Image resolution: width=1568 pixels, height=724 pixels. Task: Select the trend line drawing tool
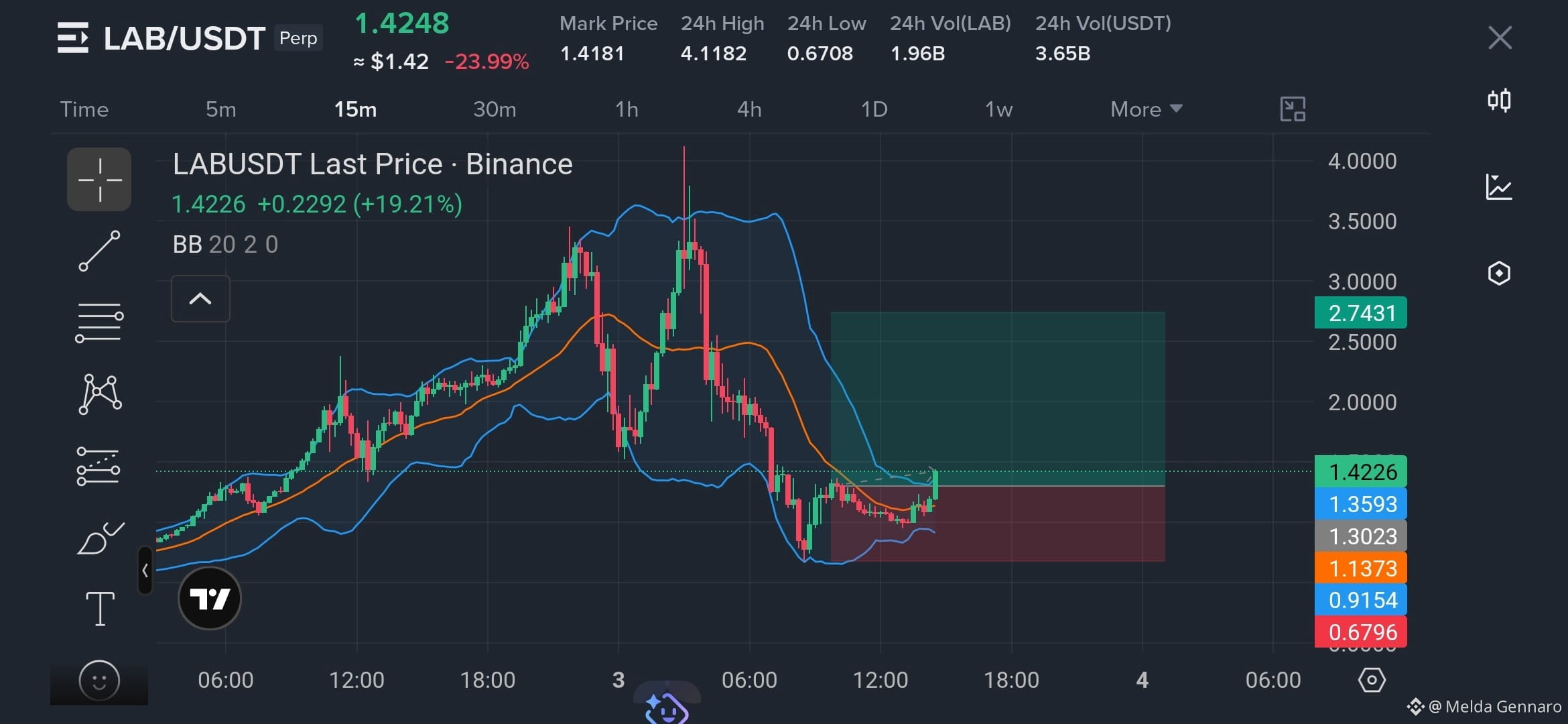(99, 251)
